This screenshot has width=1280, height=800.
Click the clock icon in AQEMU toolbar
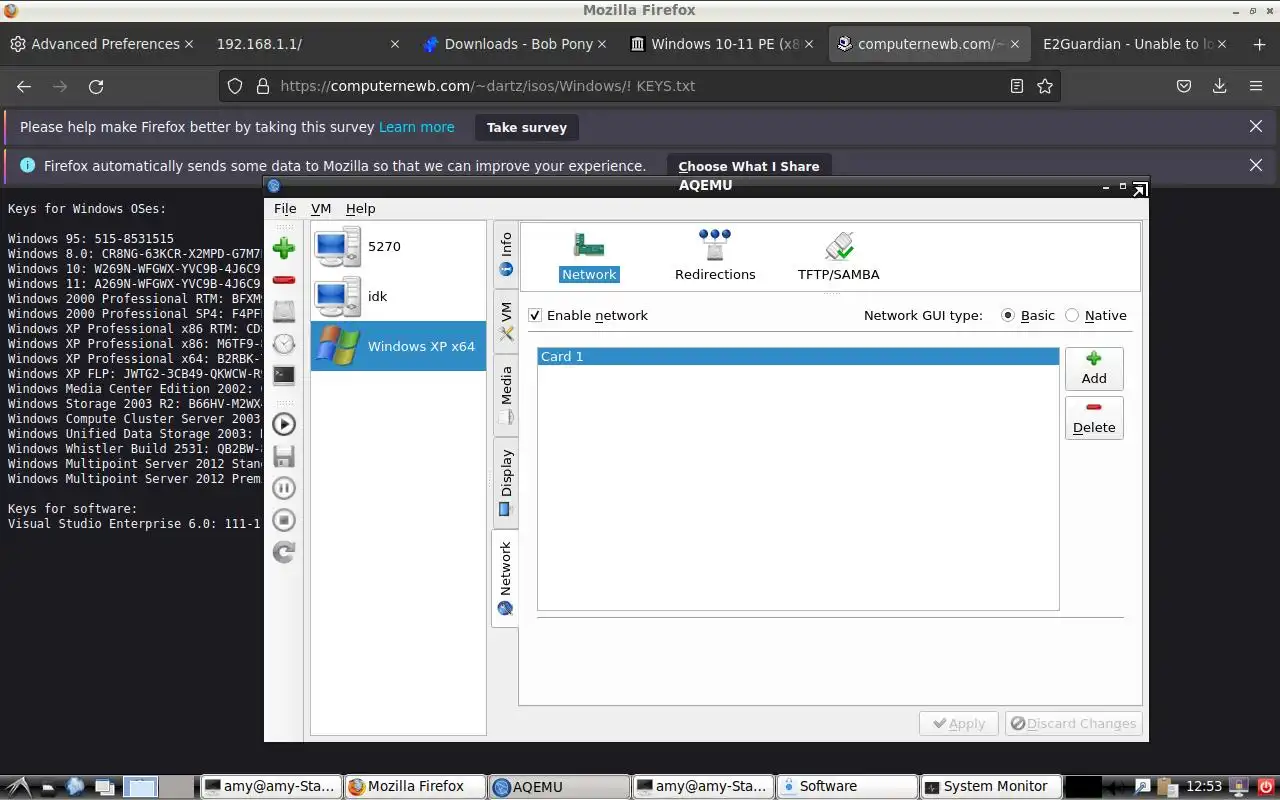point(284,343)
